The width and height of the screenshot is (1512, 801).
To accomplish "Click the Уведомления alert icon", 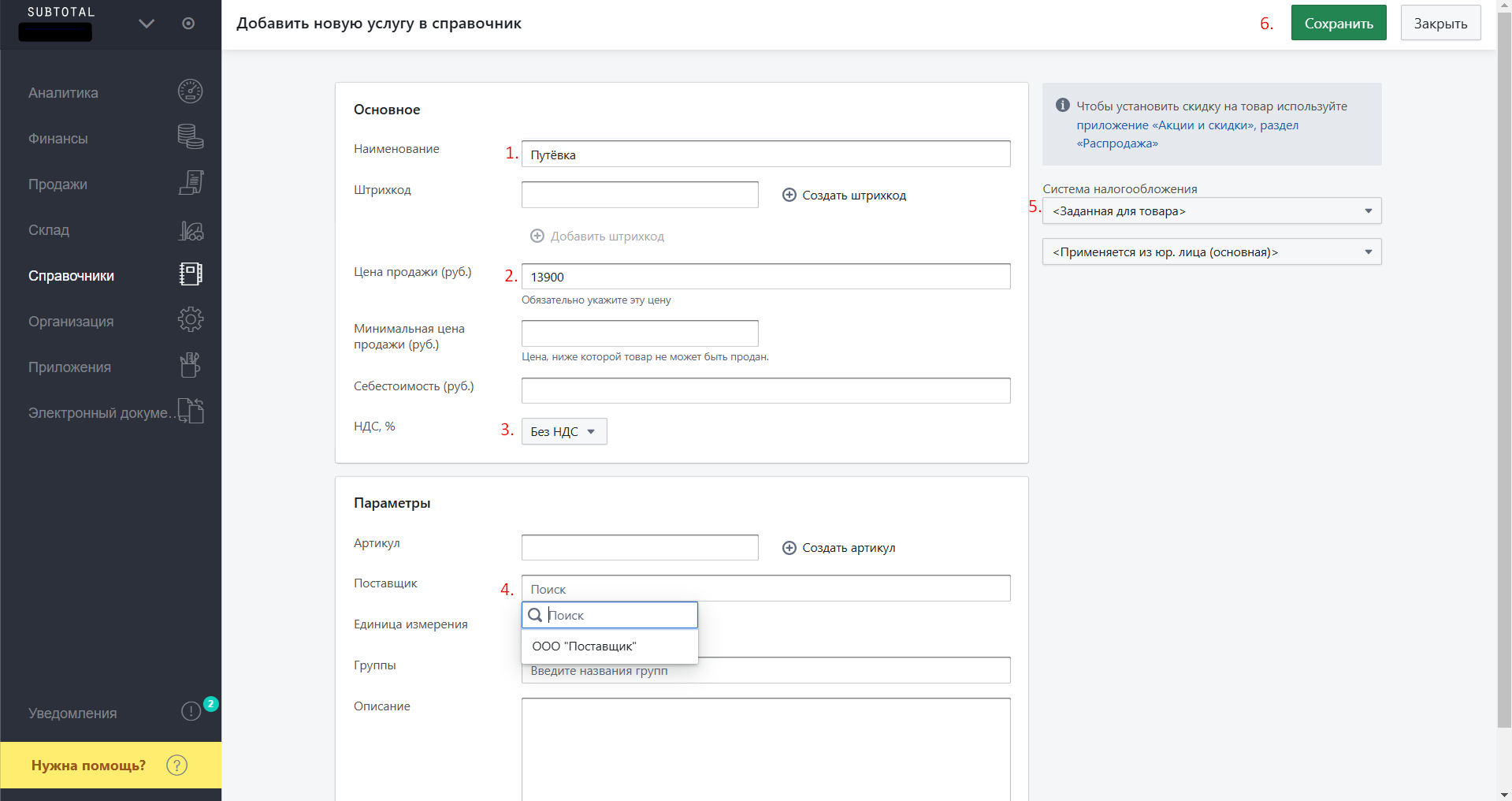I will click(191, 712).
